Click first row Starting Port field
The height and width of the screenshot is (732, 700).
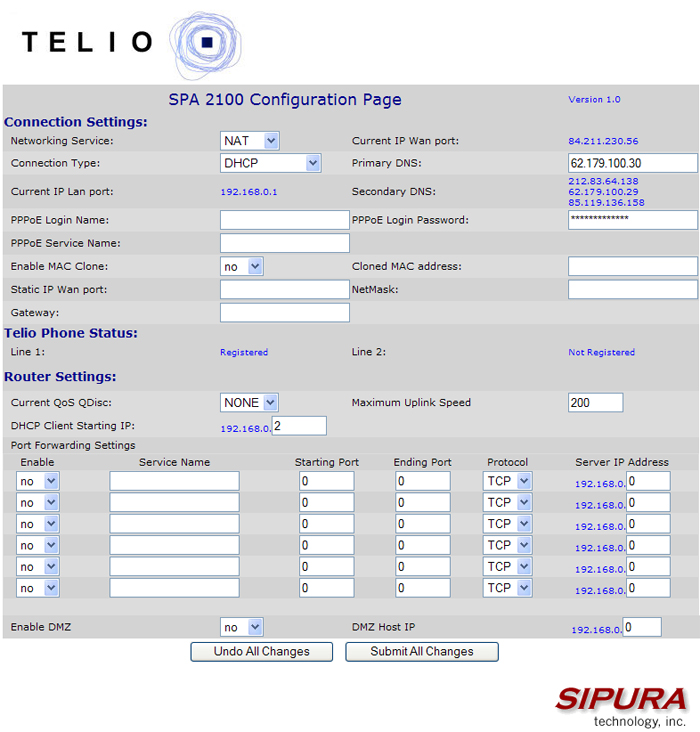tap(327, 481)
